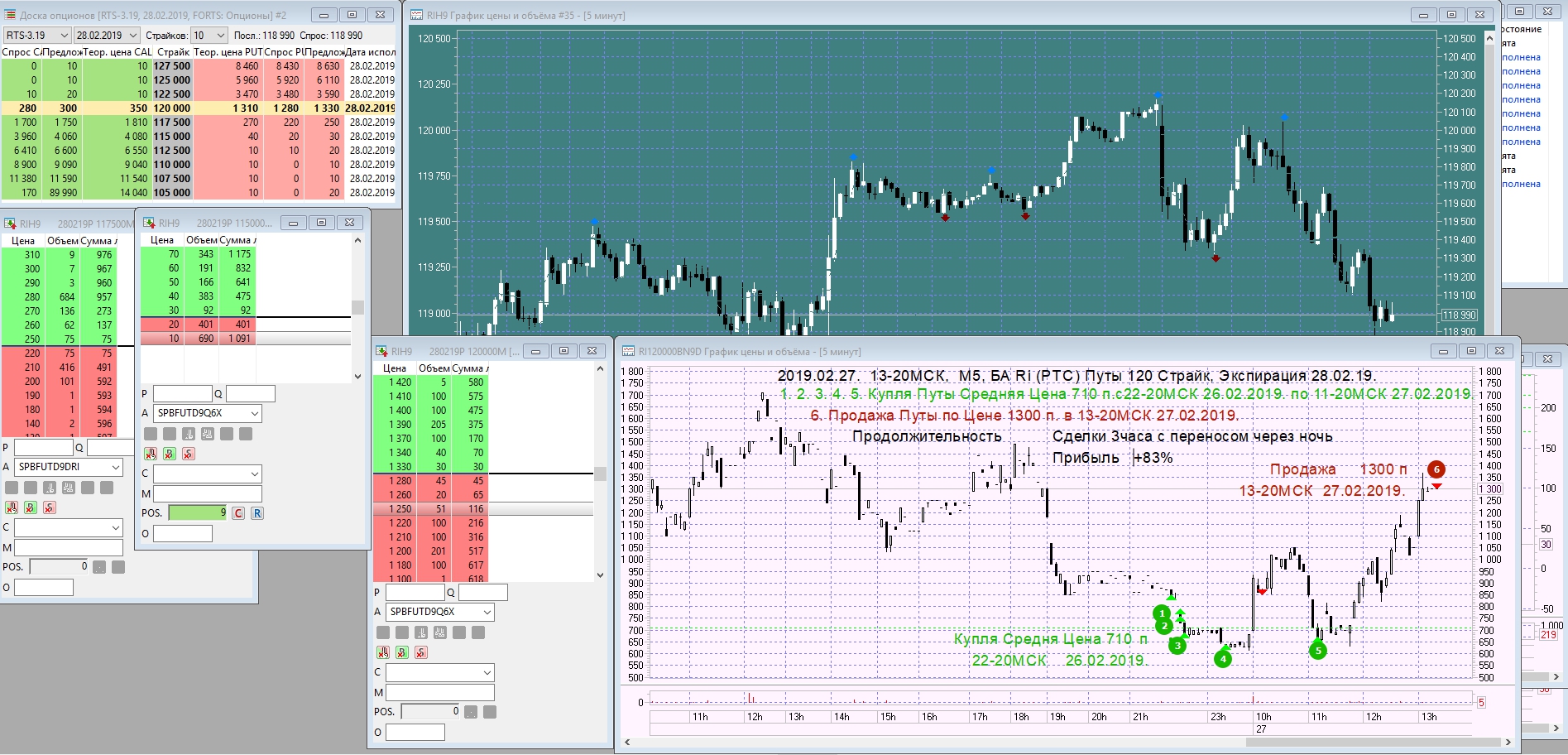Click the Q quantity field in 120000M window
1568x755 pixels.
[x=482, y=593]
